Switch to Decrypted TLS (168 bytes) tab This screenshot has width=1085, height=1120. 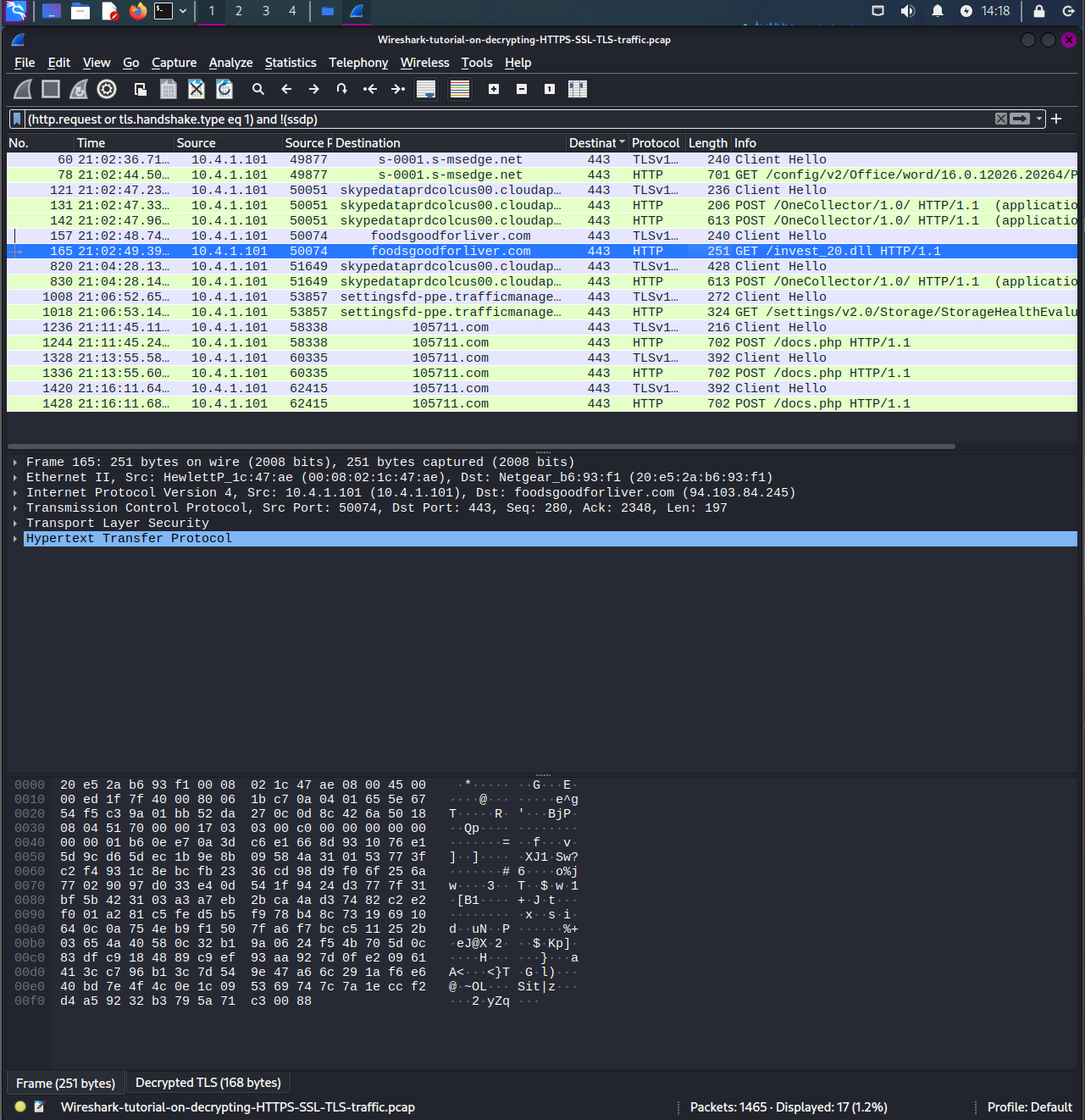208,1083
